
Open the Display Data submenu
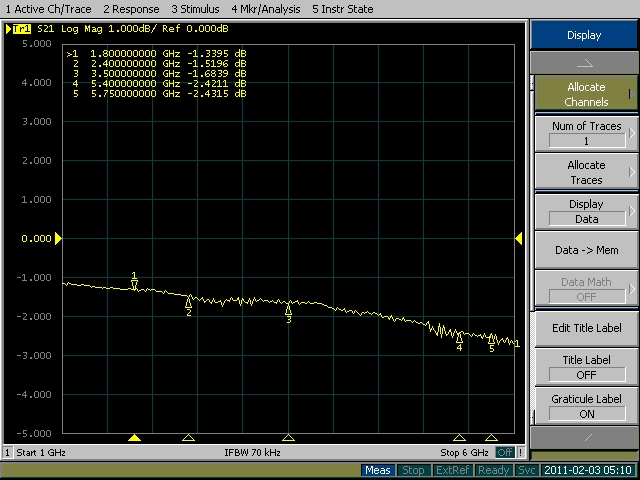tap(586, 211)
